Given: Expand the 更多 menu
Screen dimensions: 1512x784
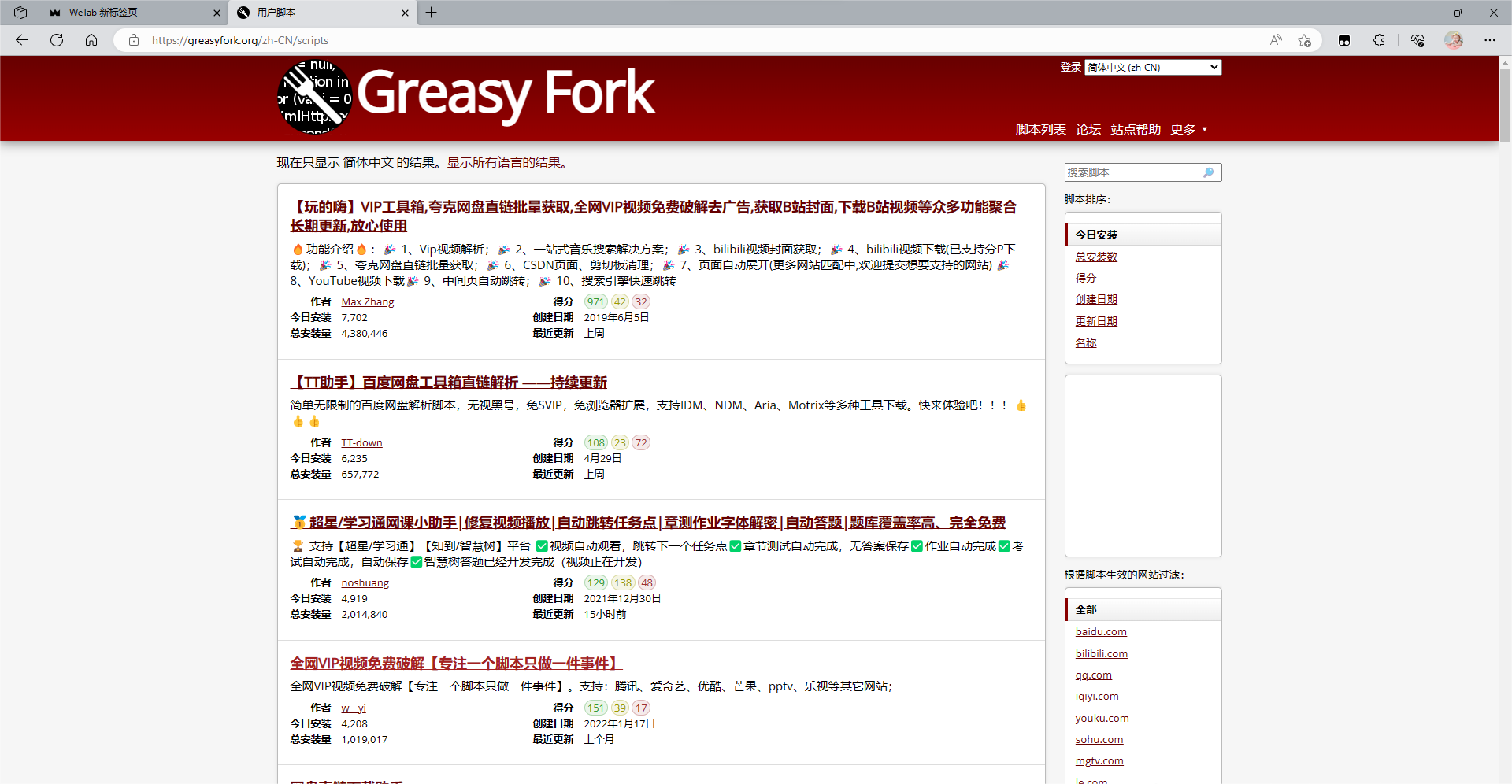Looking at the screenshot, I should tap(1189, 130).
